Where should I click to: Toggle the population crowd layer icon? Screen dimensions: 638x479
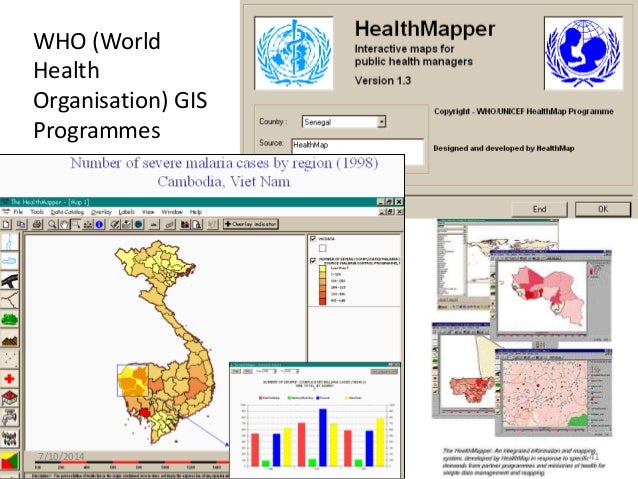pos(10,438)
